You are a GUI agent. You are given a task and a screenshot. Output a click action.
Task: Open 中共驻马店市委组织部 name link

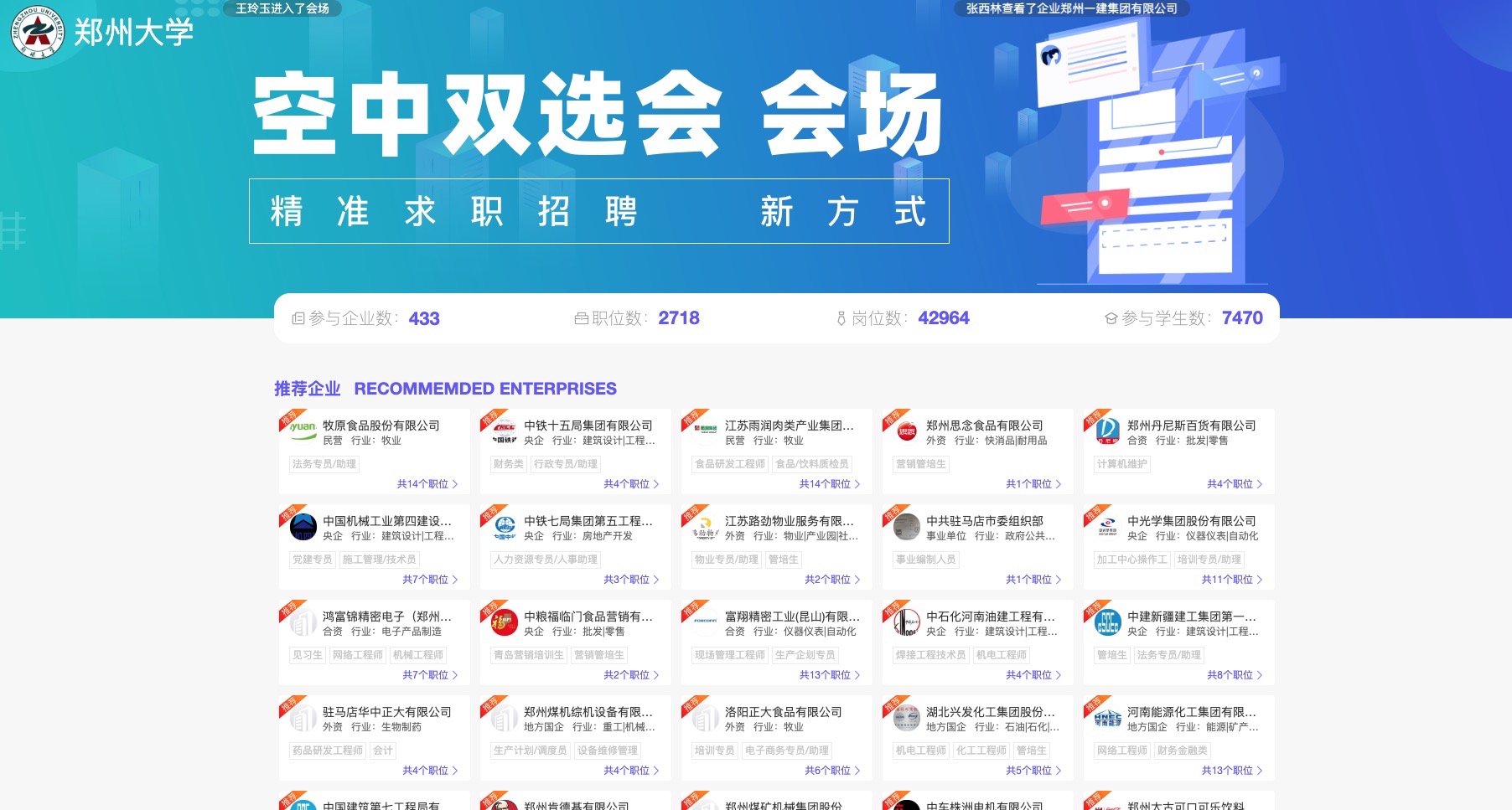coord(985,521)
